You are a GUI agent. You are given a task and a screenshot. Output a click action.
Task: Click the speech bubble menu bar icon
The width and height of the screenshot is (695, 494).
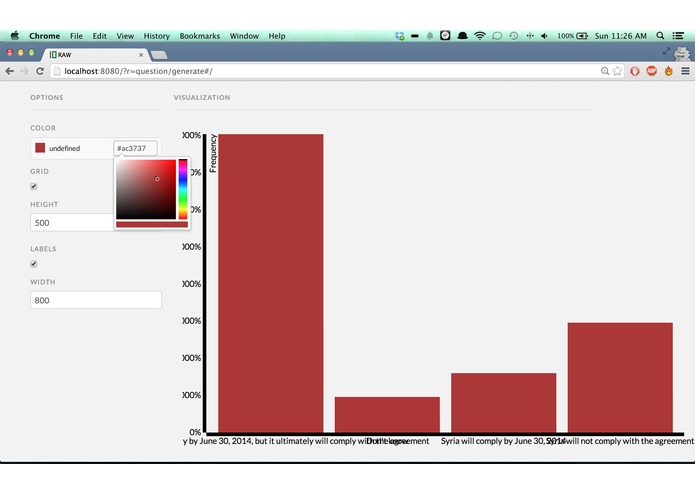[x=497, y=36]
